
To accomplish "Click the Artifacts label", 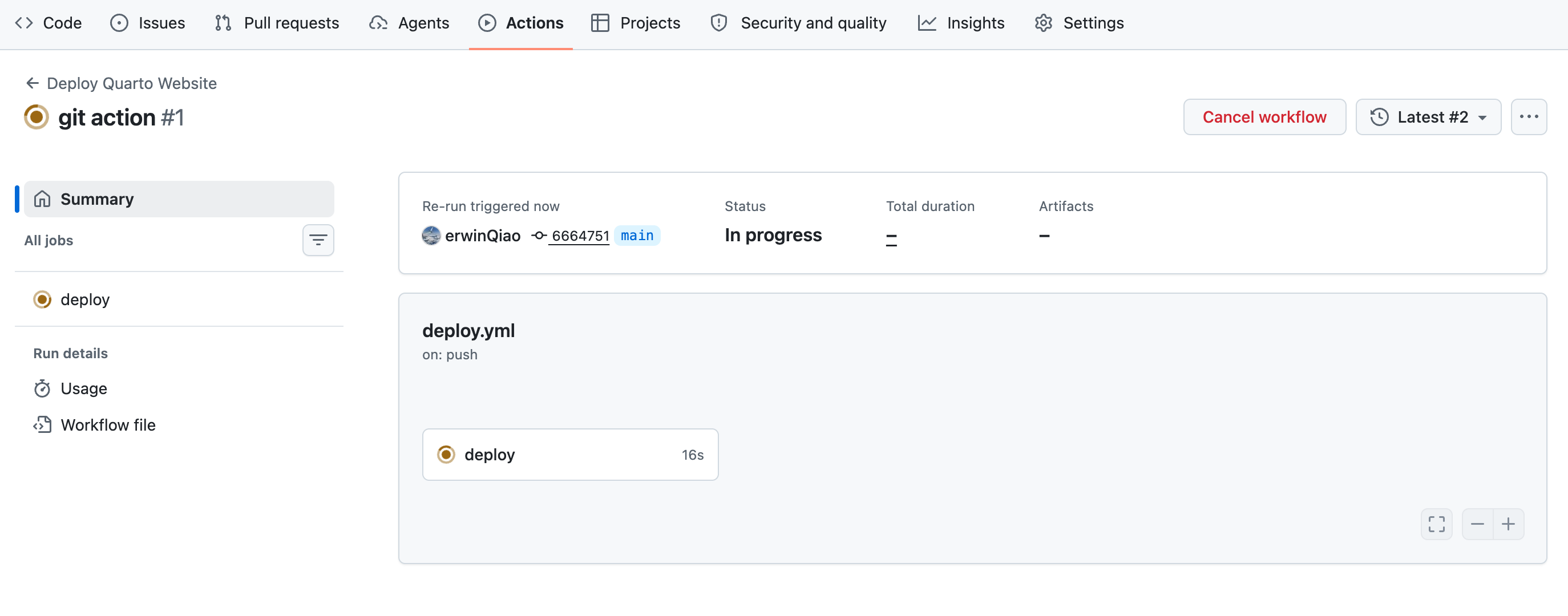I will pyautogui.click(x=1066, y=206).
